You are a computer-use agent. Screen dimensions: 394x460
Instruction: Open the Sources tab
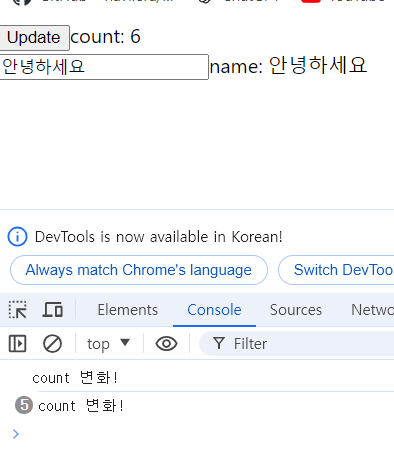tap(296, 310)
